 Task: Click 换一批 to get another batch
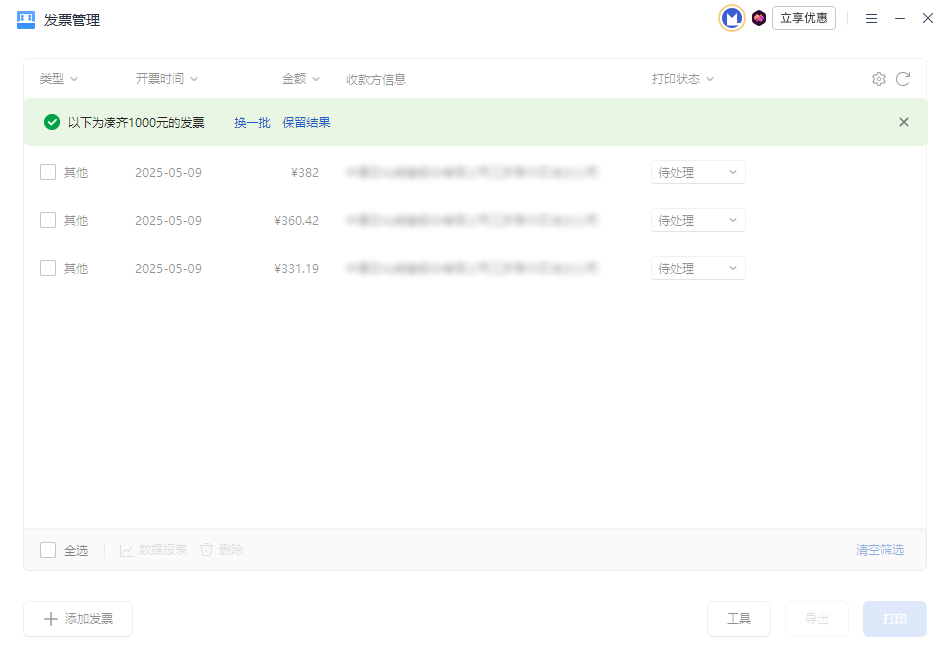pyautogui.click(x=252, y=122)
